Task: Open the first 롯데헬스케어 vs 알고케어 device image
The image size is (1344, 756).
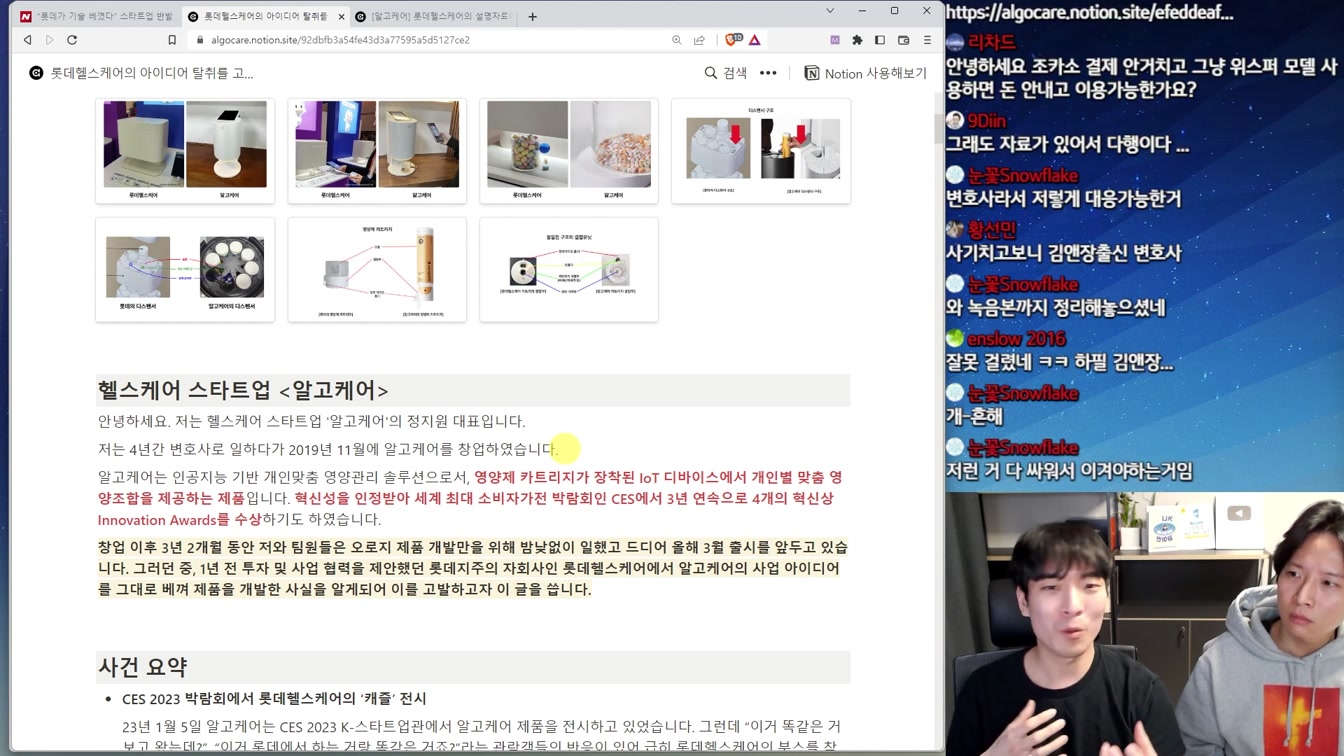Action: 185,151
